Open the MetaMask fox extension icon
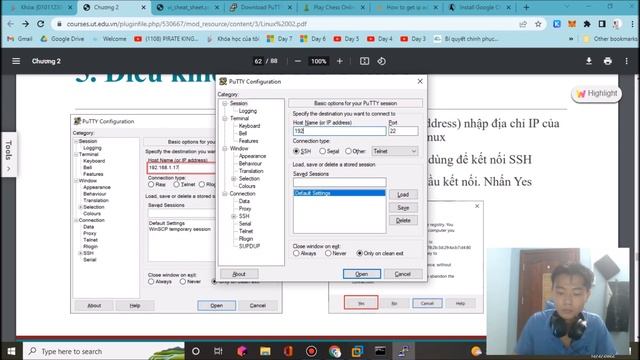The height and width of the screenshot is (360, 640). (572, 24)
